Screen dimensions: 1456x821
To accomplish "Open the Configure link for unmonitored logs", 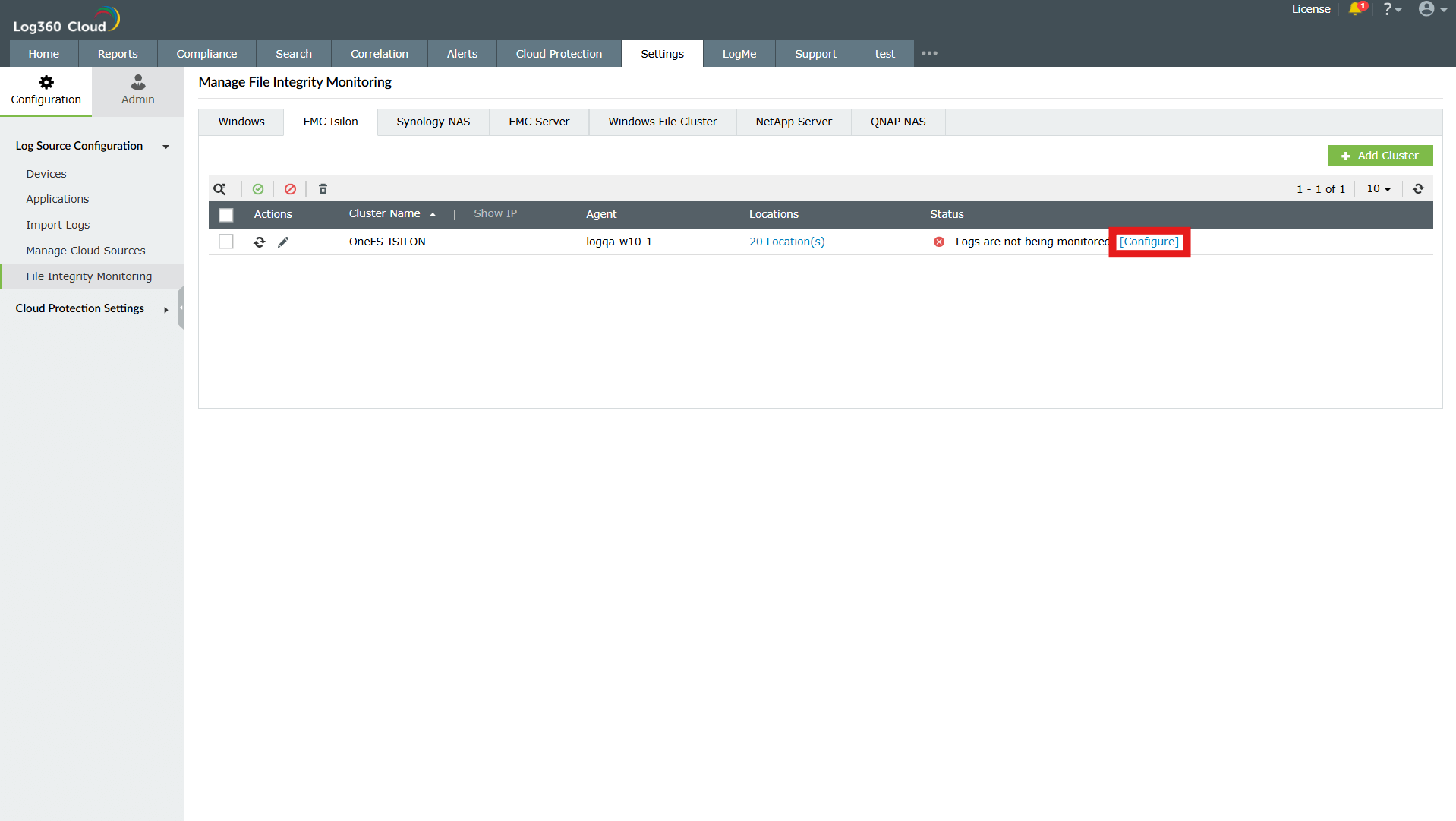I will pos(1149,242).
